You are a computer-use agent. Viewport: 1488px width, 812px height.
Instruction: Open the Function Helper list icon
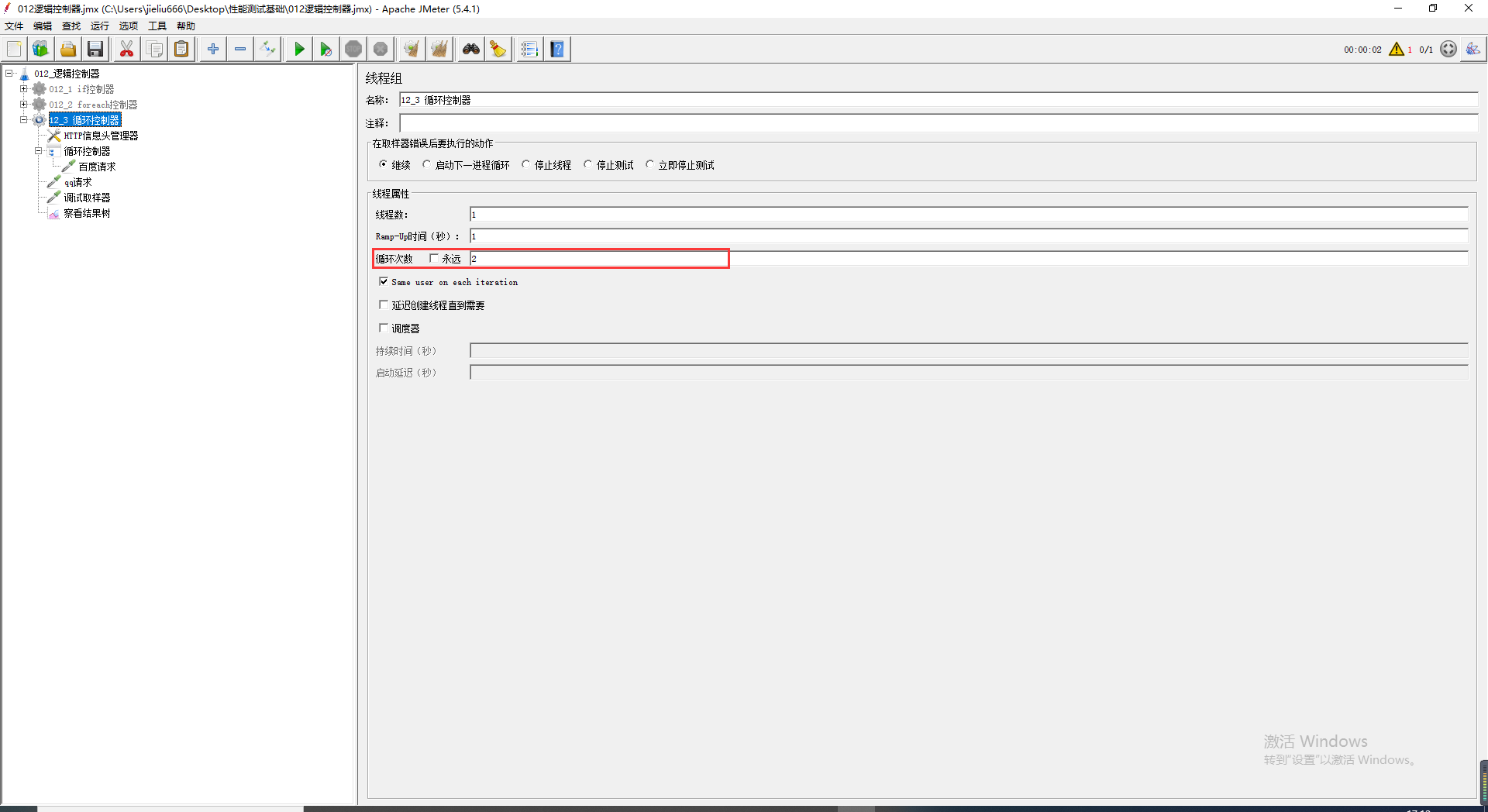pos(529,49)
